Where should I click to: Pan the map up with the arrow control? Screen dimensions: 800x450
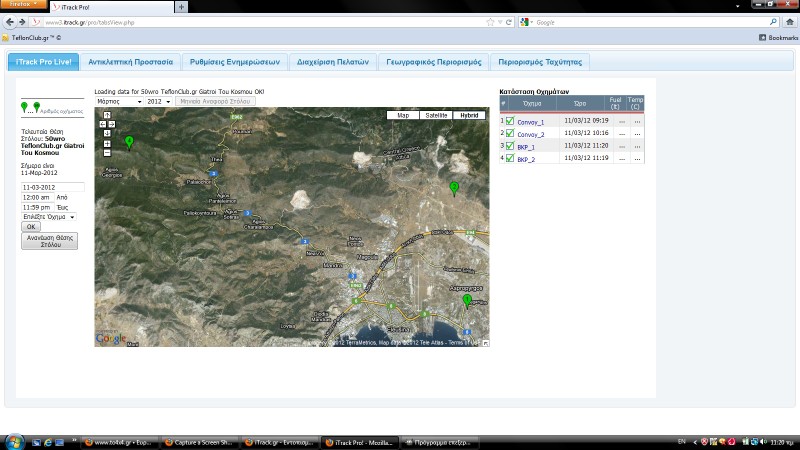[107, 115]
